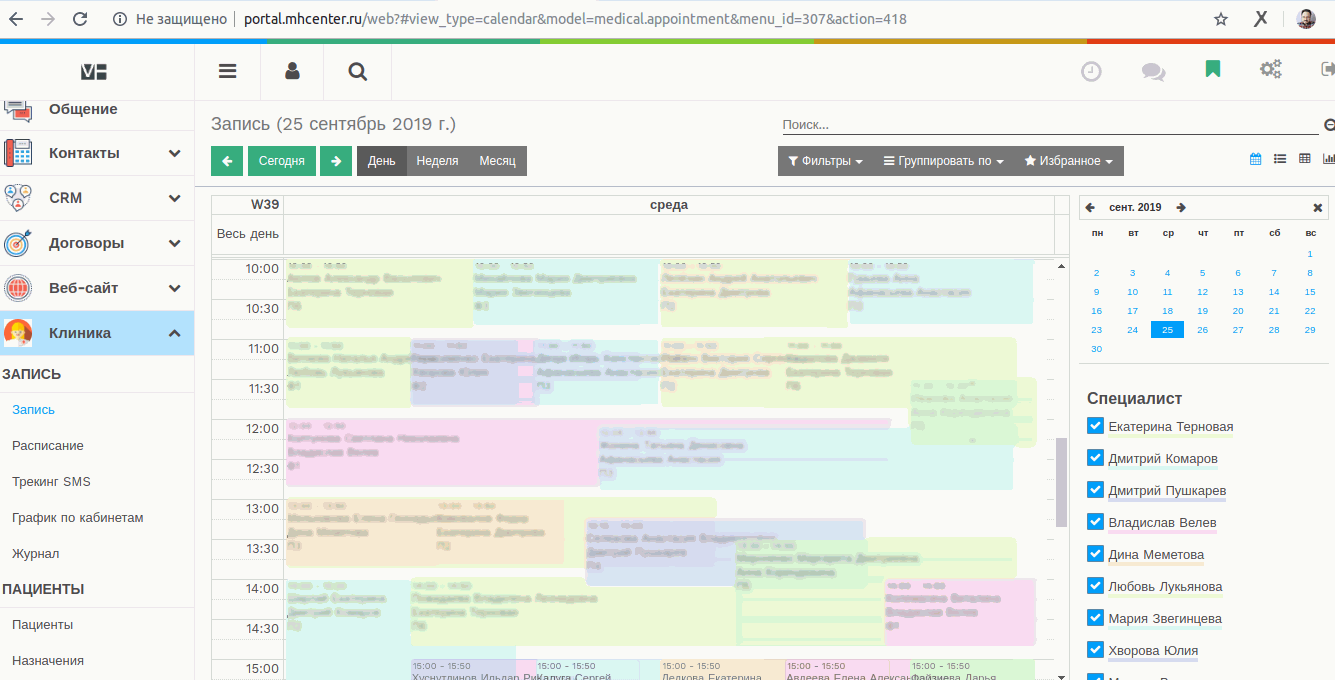Disable specialist Любовь Лукьянова filter
The image size is (1335, 680).
coord(1094,585)
